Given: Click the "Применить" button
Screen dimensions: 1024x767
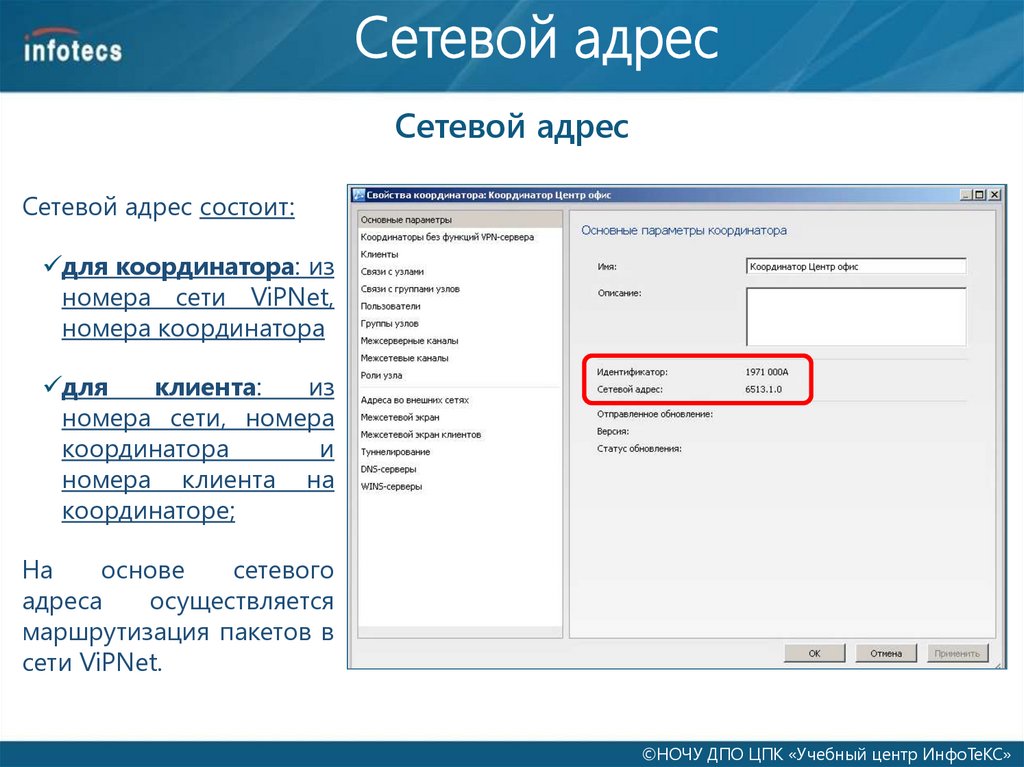Looking at the screenshot, I should 957,653.
